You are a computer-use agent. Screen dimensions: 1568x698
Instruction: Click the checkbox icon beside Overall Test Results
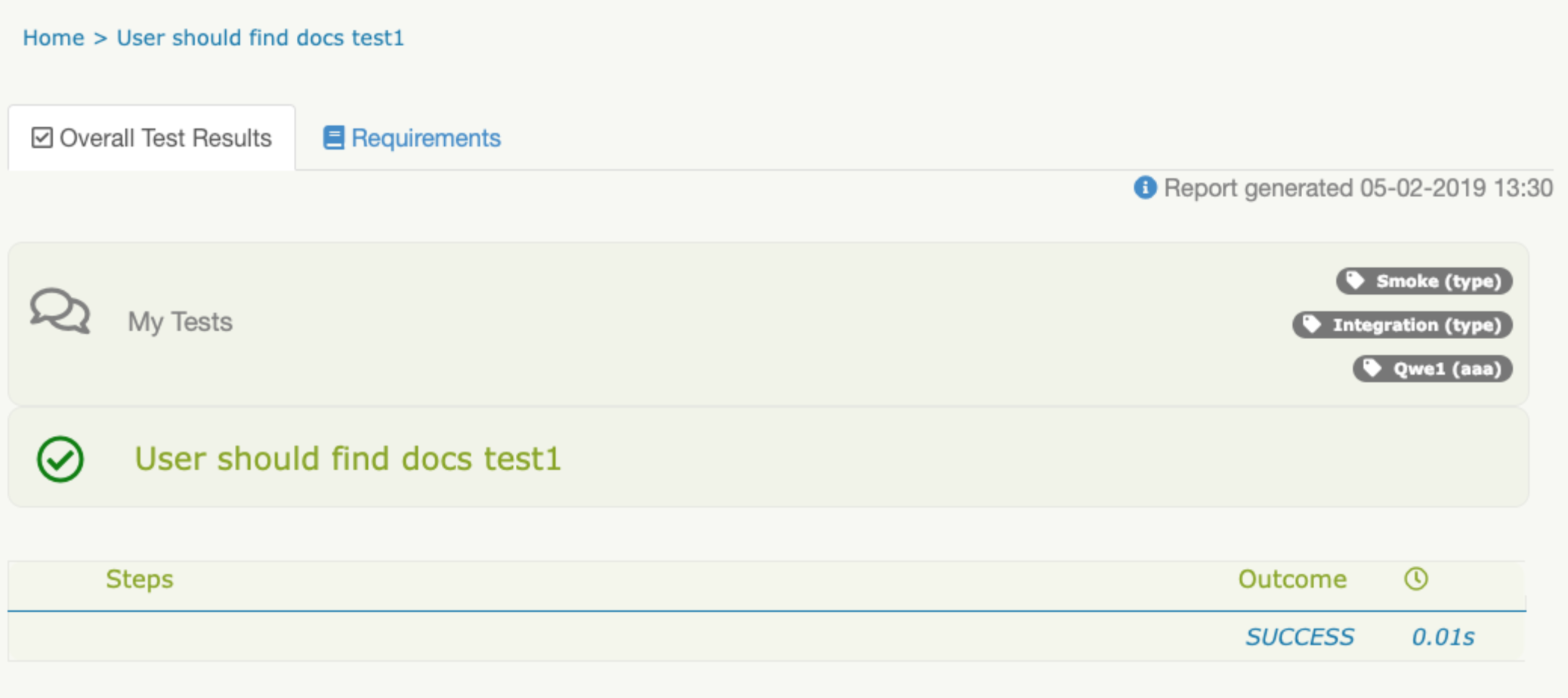[x=42, y=138]
